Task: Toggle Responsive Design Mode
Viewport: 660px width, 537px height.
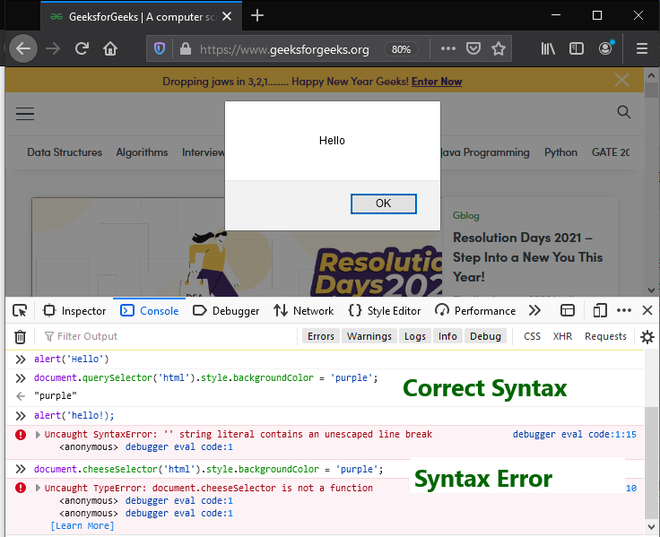Action: tap(600, 311)
